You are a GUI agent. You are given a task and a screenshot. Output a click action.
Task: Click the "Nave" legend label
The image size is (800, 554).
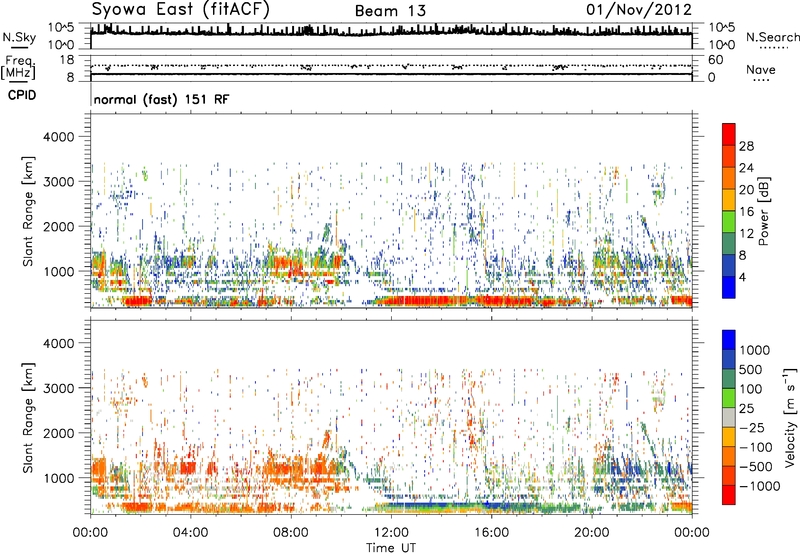click(760, 69)
